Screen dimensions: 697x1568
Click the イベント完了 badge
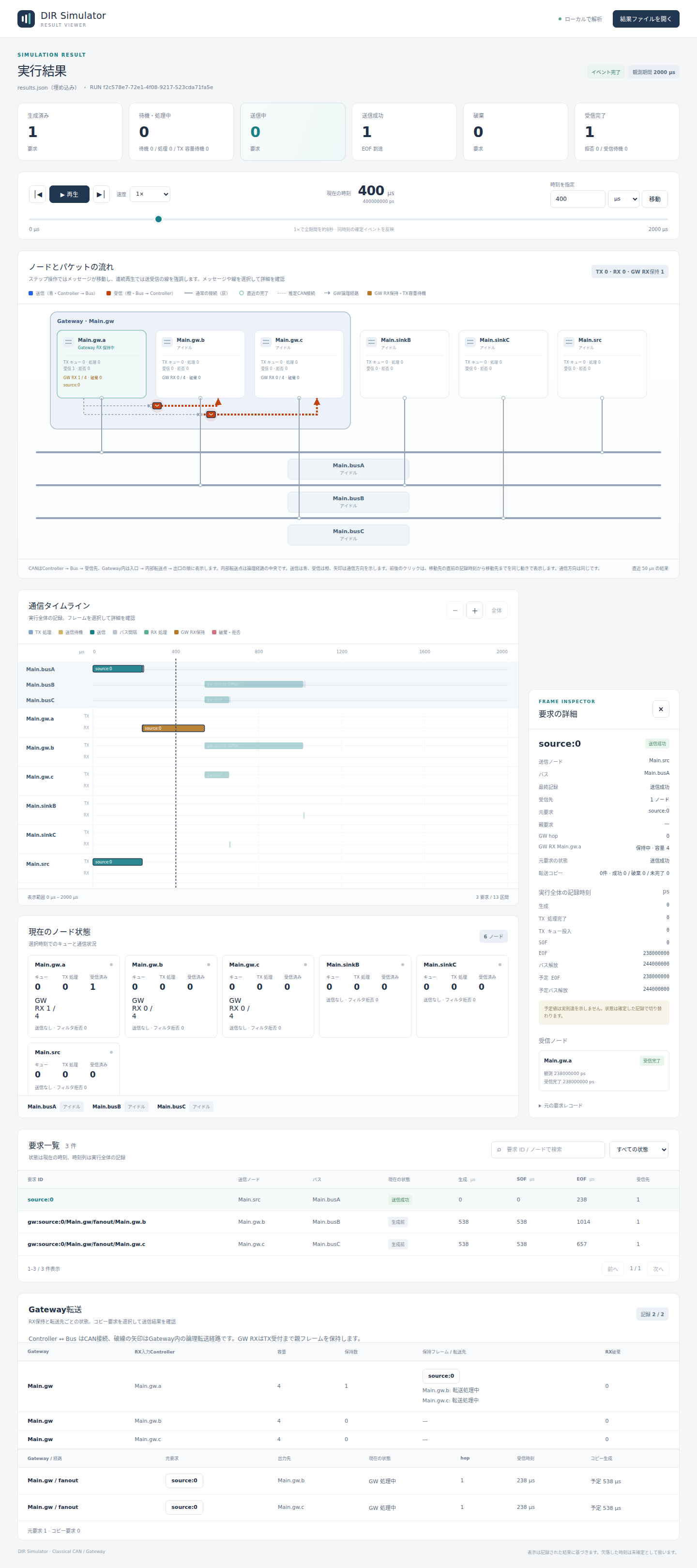tap(606, 72)
